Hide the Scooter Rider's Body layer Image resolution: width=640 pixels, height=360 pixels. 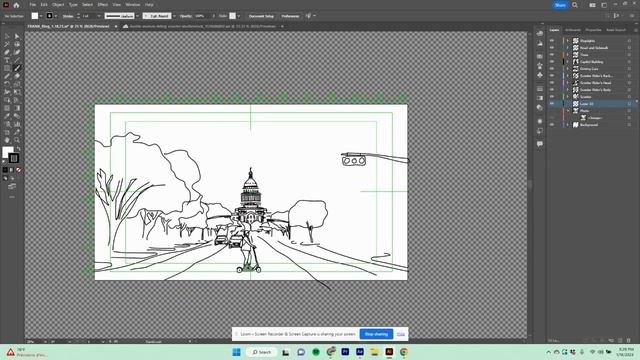[552, 90]
